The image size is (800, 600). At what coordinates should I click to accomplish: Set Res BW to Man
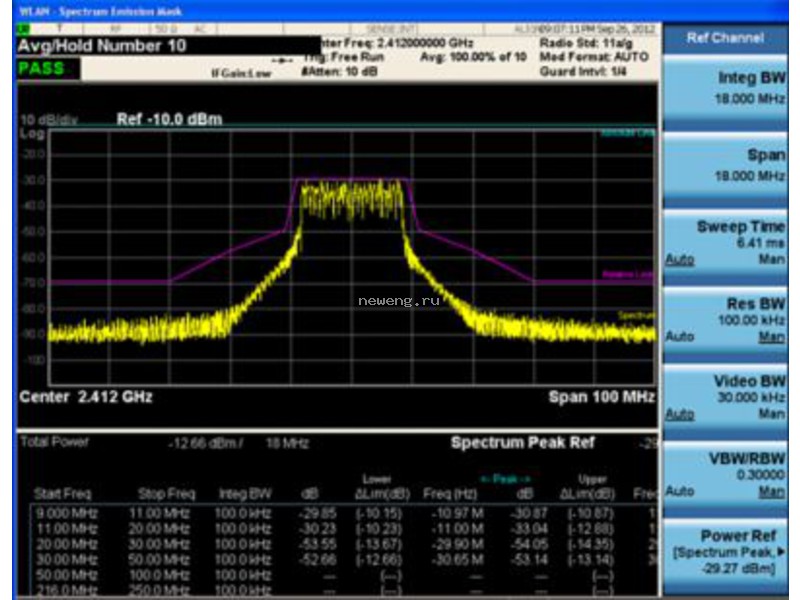771,337
